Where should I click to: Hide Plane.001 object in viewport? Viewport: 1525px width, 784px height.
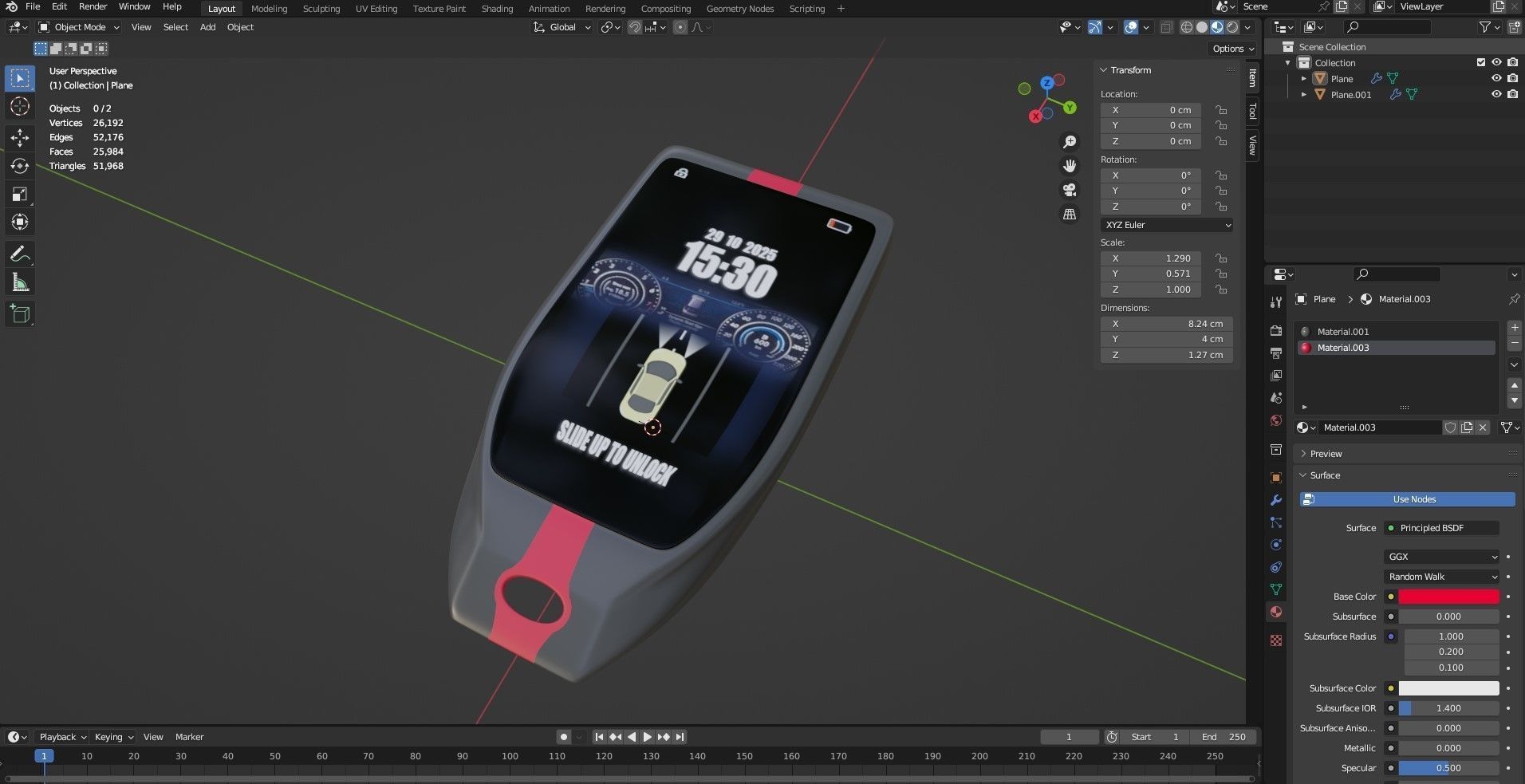point(1496,94)
